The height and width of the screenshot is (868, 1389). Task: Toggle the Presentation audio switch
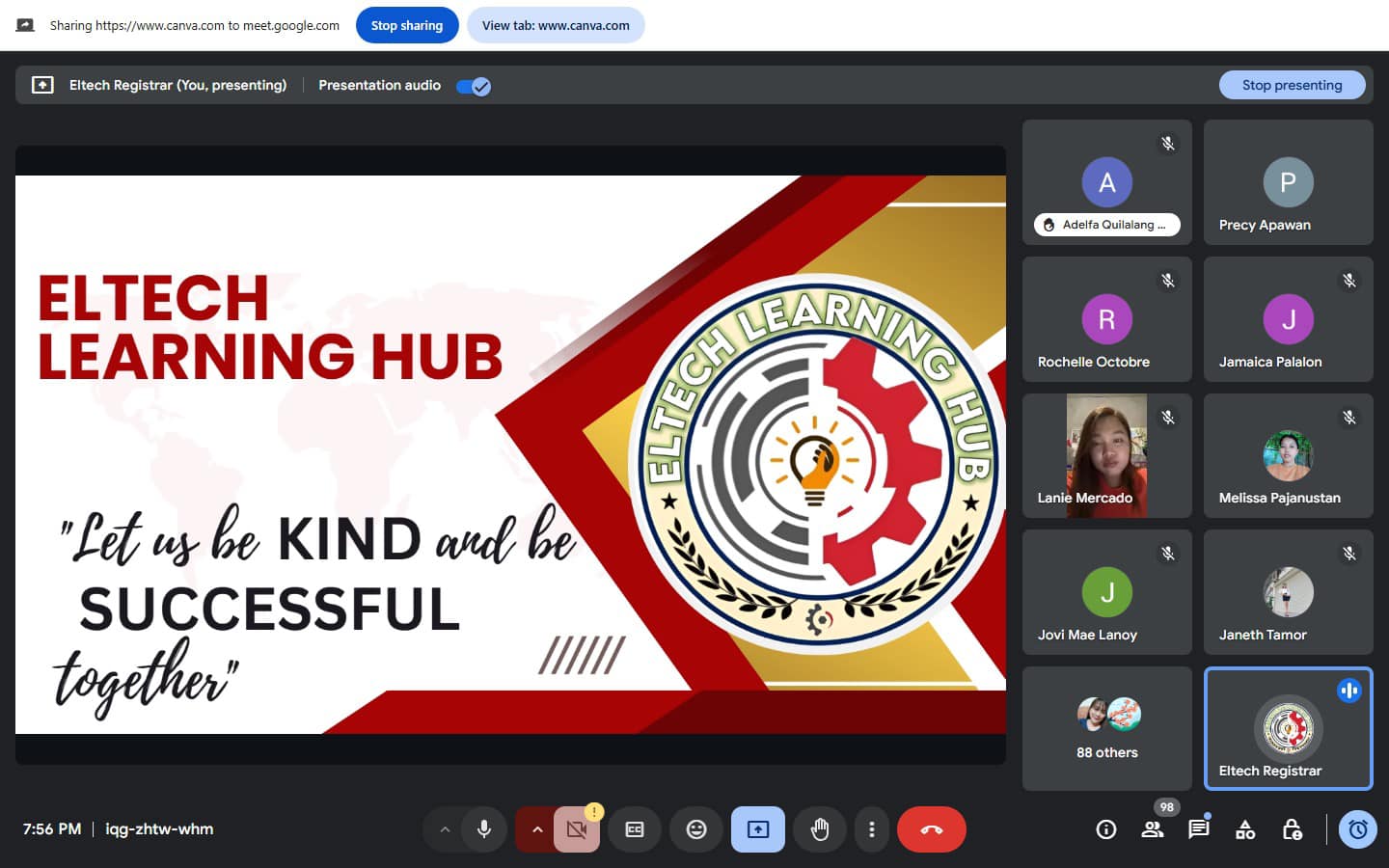[474, 86]
